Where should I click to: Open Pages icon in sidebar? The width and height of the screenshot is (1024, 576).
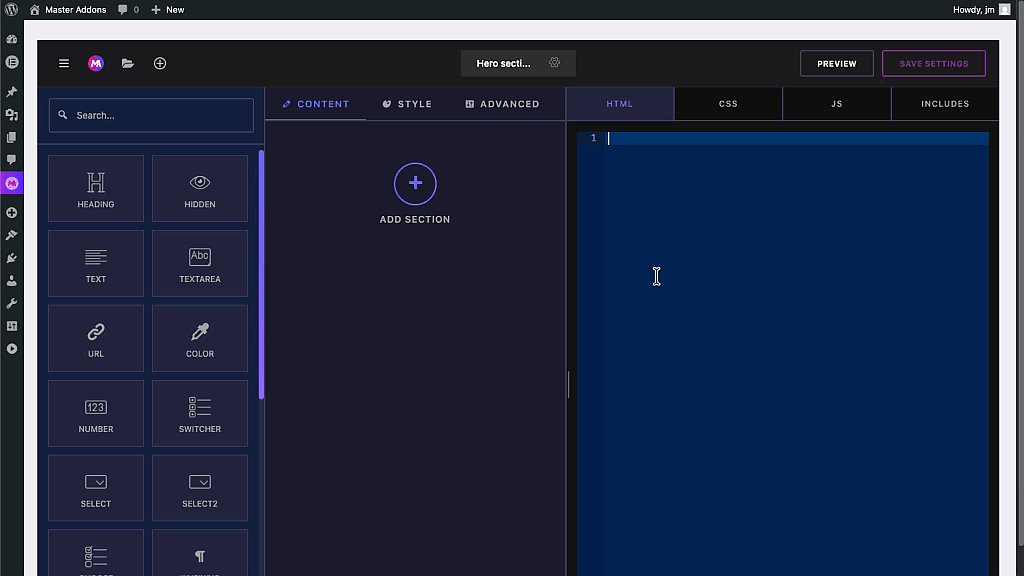pos(12,137)
